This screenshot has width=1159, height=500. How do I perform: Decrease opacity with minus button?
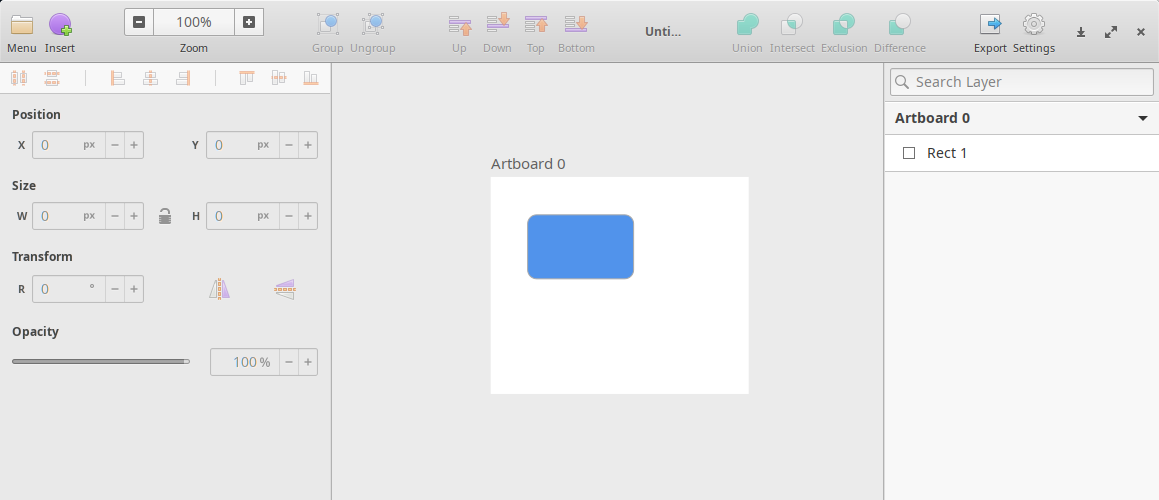tap(289, 362)
